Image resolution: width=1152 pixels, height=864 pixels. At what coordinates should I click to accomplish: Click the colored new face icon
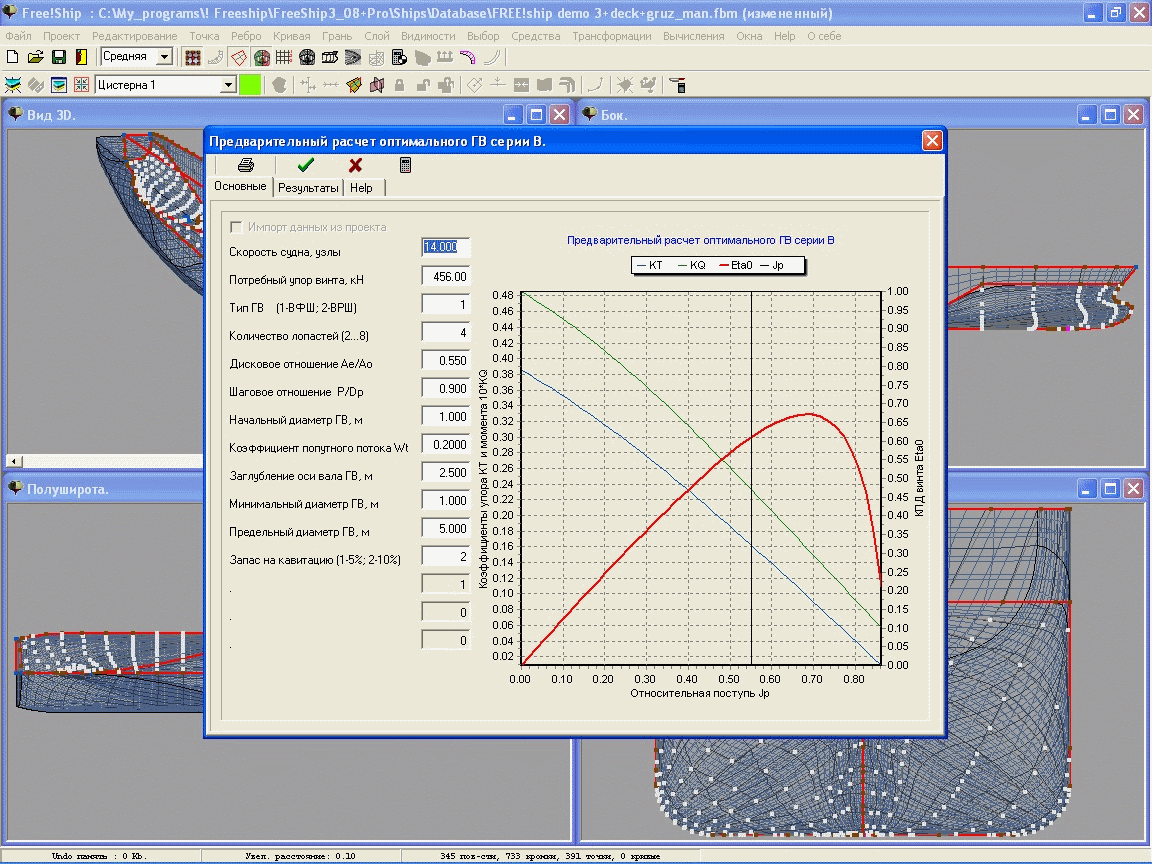pos(354,85)
